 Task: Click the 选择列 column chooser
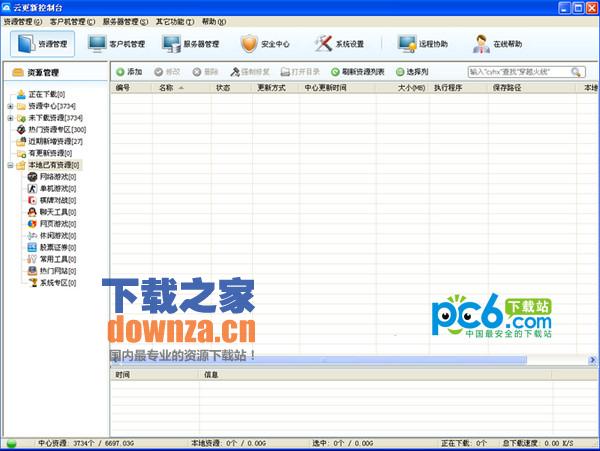tap(412, 72)
